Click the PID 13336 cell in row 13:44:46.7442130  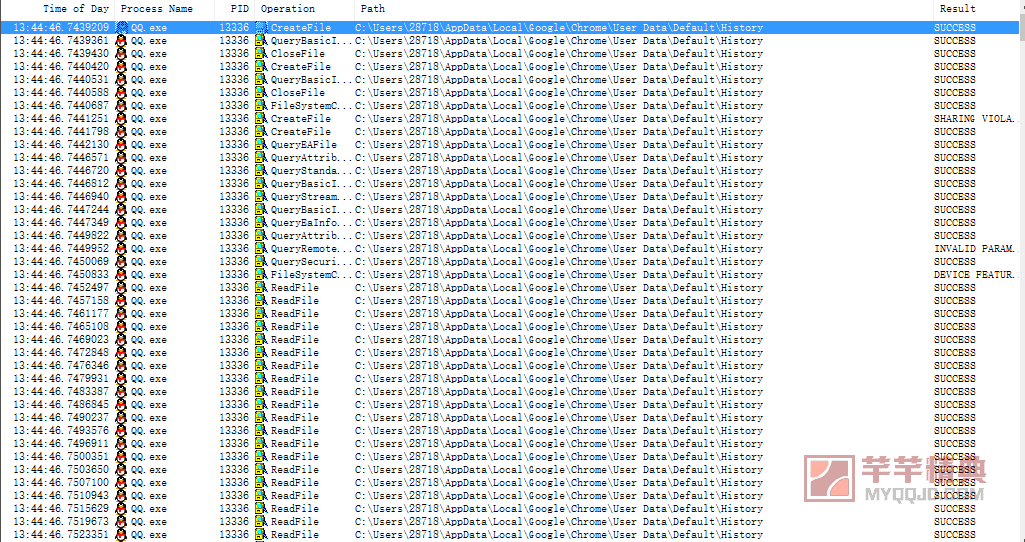pyautogui.click(x=234, y=144)
